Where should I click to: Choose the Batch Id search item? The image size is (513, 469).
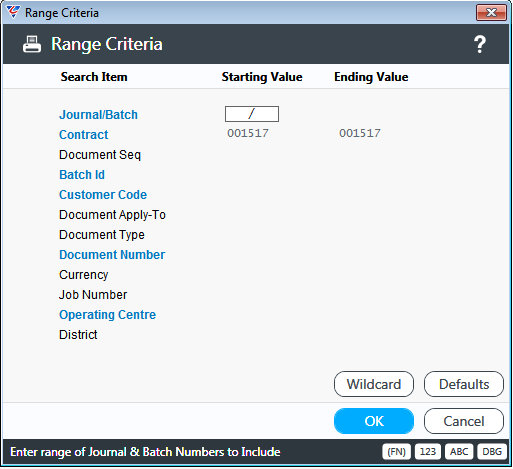pyautogui.click(x=82, y=175)
